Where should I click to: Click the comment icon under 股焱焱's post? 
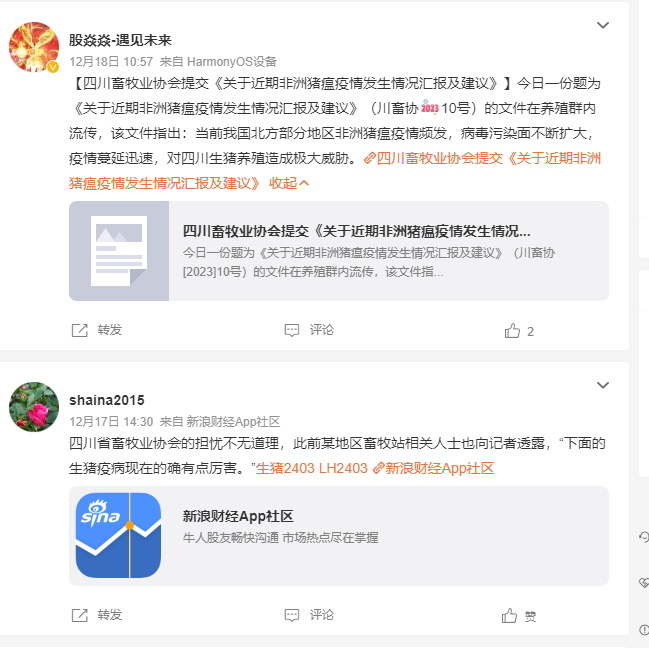pyautogui.click(x=292, y=330)
